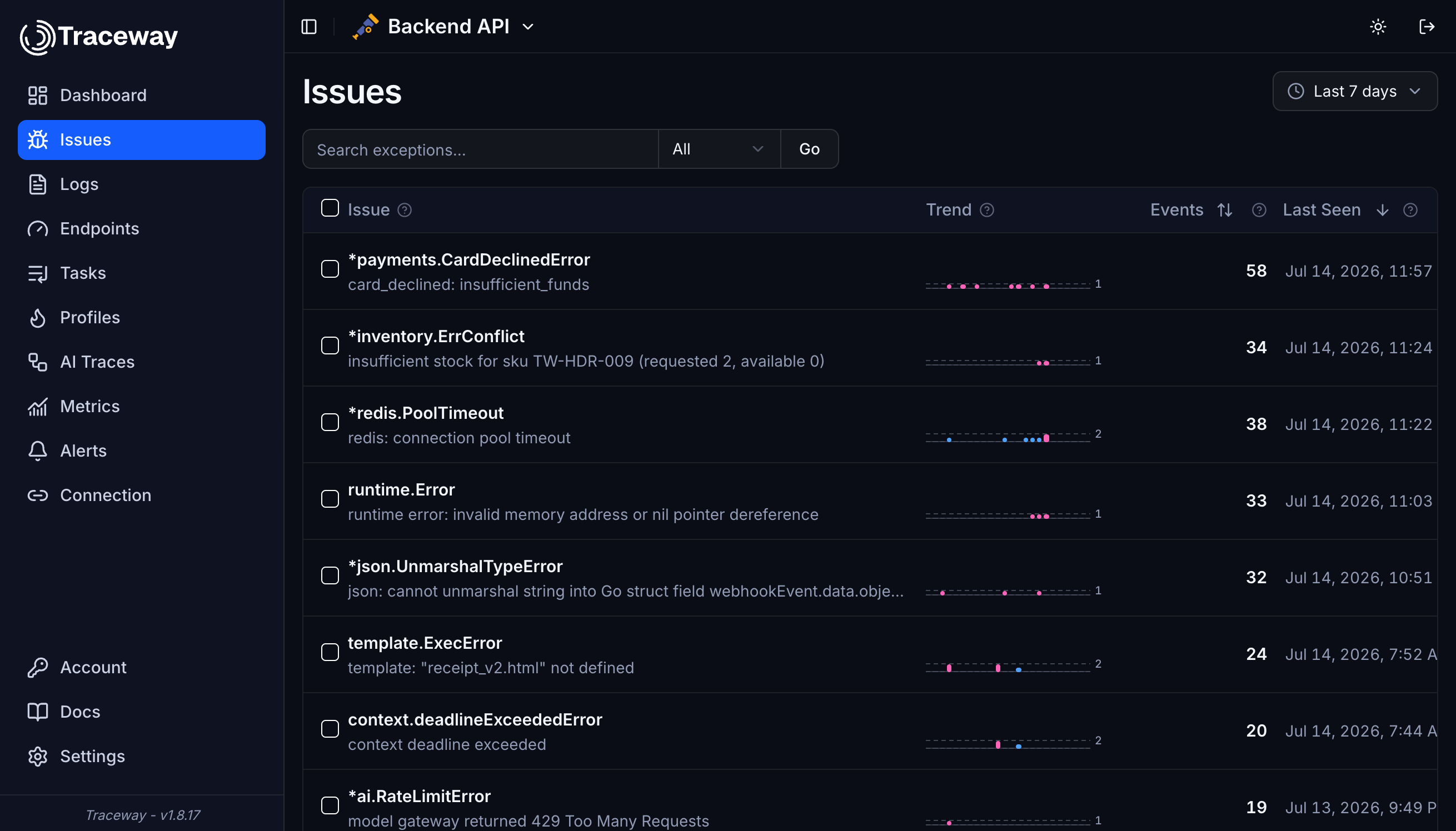Click the Backend API telescope project icon
Viewport: 1456px width, 831px height.
coord(366,27)
